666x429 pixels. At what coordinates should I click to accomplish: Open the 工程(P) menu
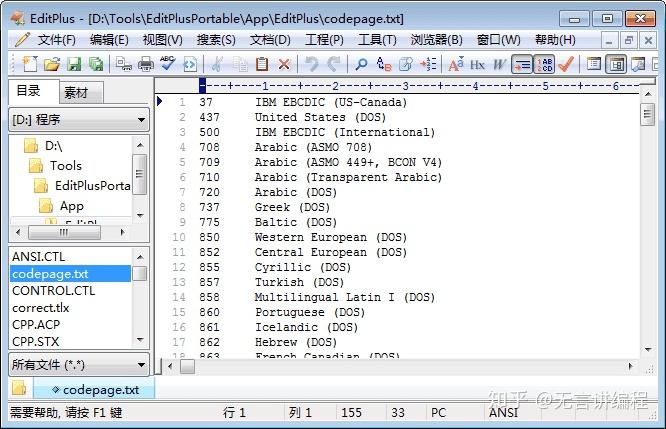tap(324, 40)
